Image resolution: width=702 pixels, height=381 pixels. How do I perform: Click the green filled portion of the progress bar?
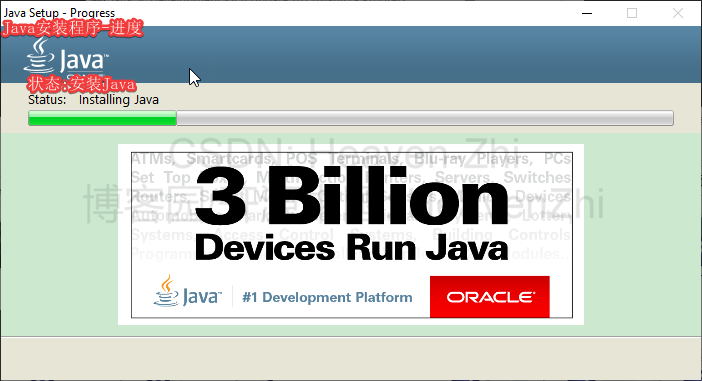click(103, 118)
